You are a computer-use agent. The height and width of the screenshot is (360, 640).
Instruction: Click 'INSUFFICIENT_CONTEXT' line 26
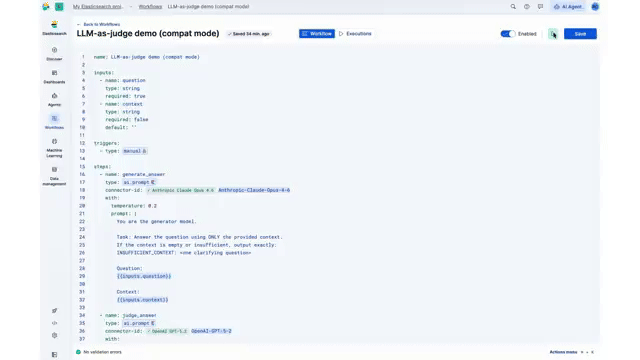coord(184,253)
